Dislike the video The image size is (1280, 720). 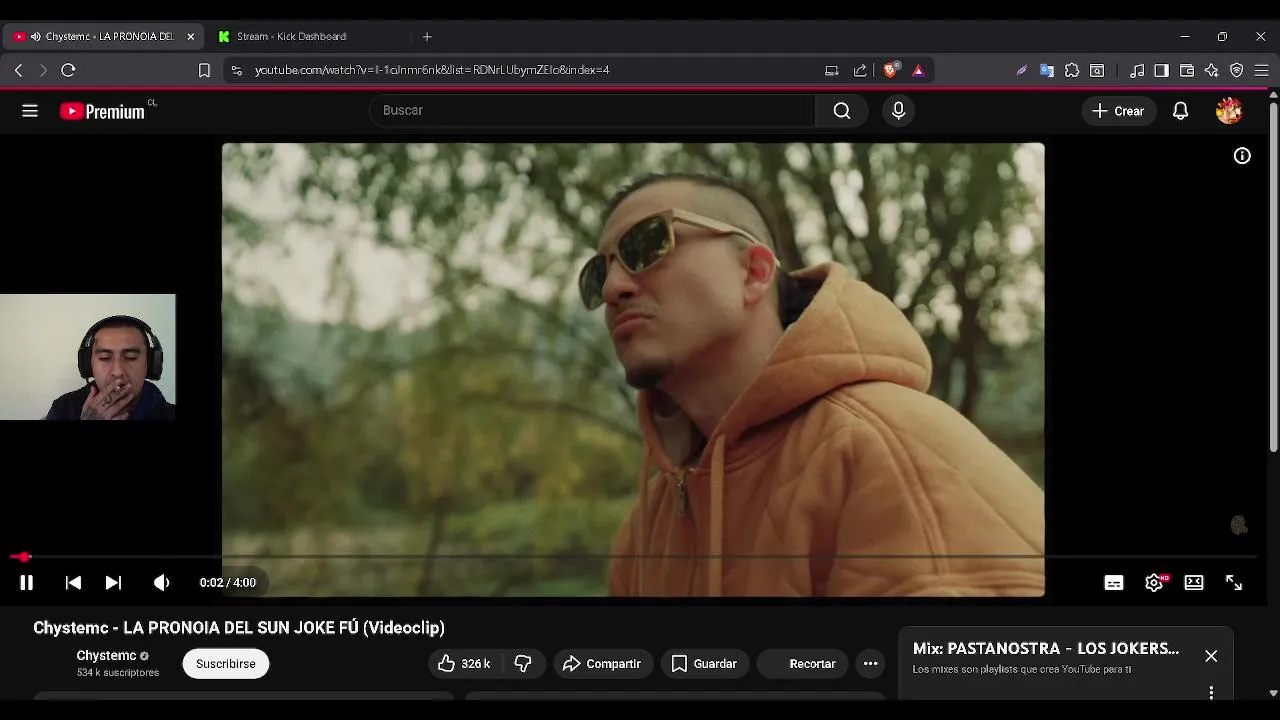(523, 664)
